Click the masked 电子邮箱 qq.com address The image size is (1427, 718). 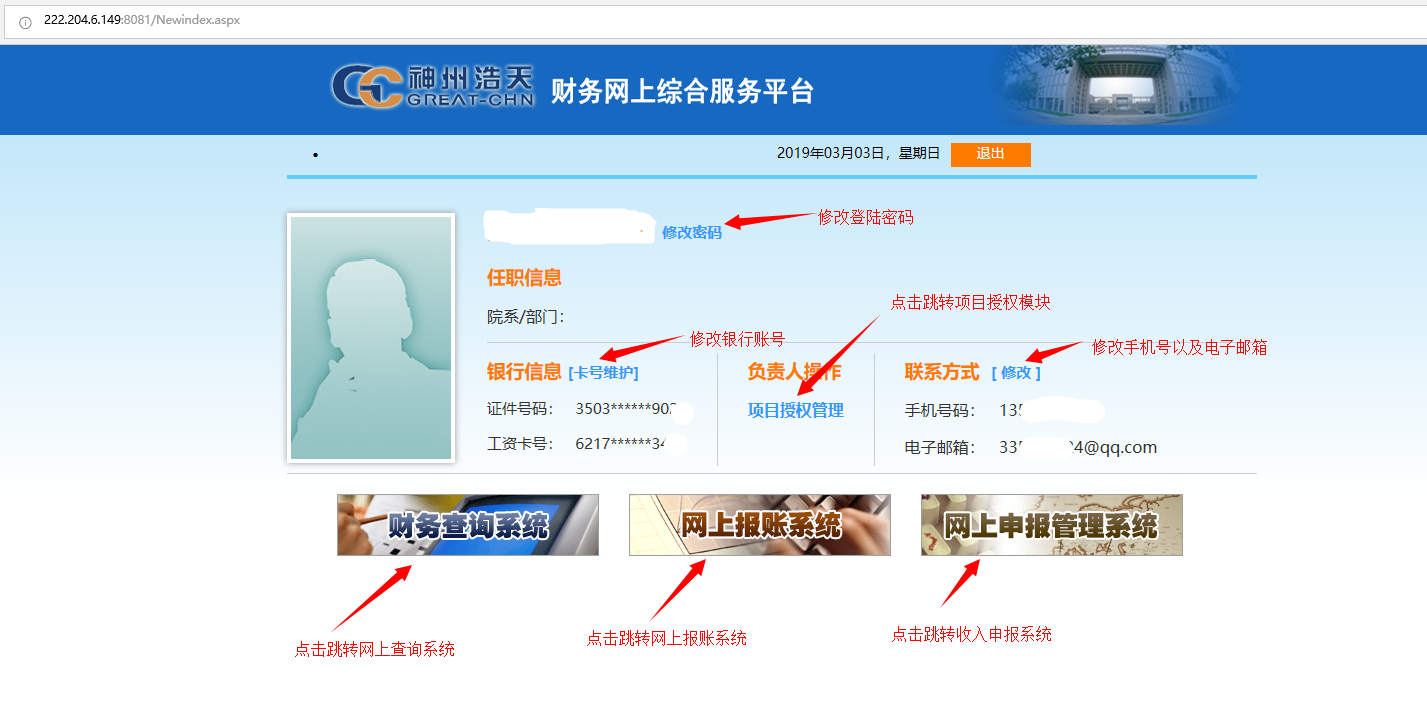pyautogui.click(x=1077, y=447)
